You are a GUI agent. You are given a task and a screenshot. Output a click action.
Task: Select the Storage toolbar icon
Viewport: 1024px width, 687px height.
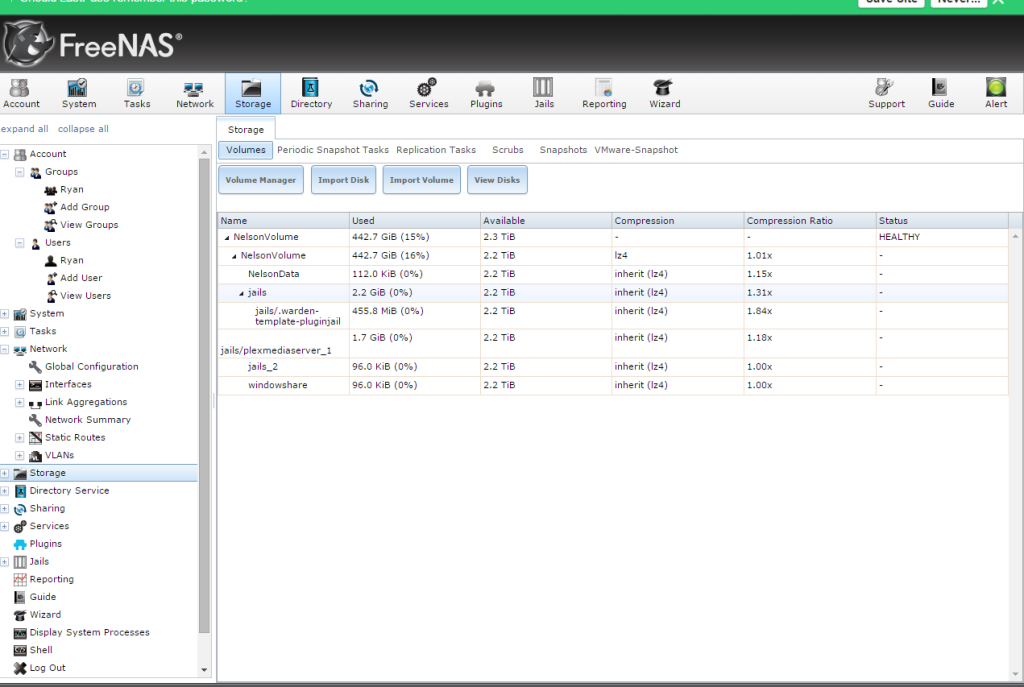pyautogui.click(x=253, y=93)
